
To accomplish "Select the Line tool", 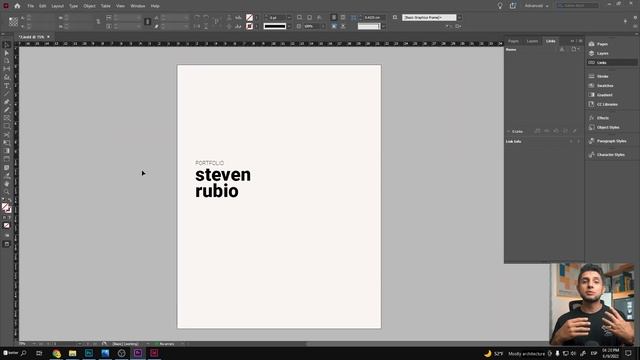I will [7, 94].
